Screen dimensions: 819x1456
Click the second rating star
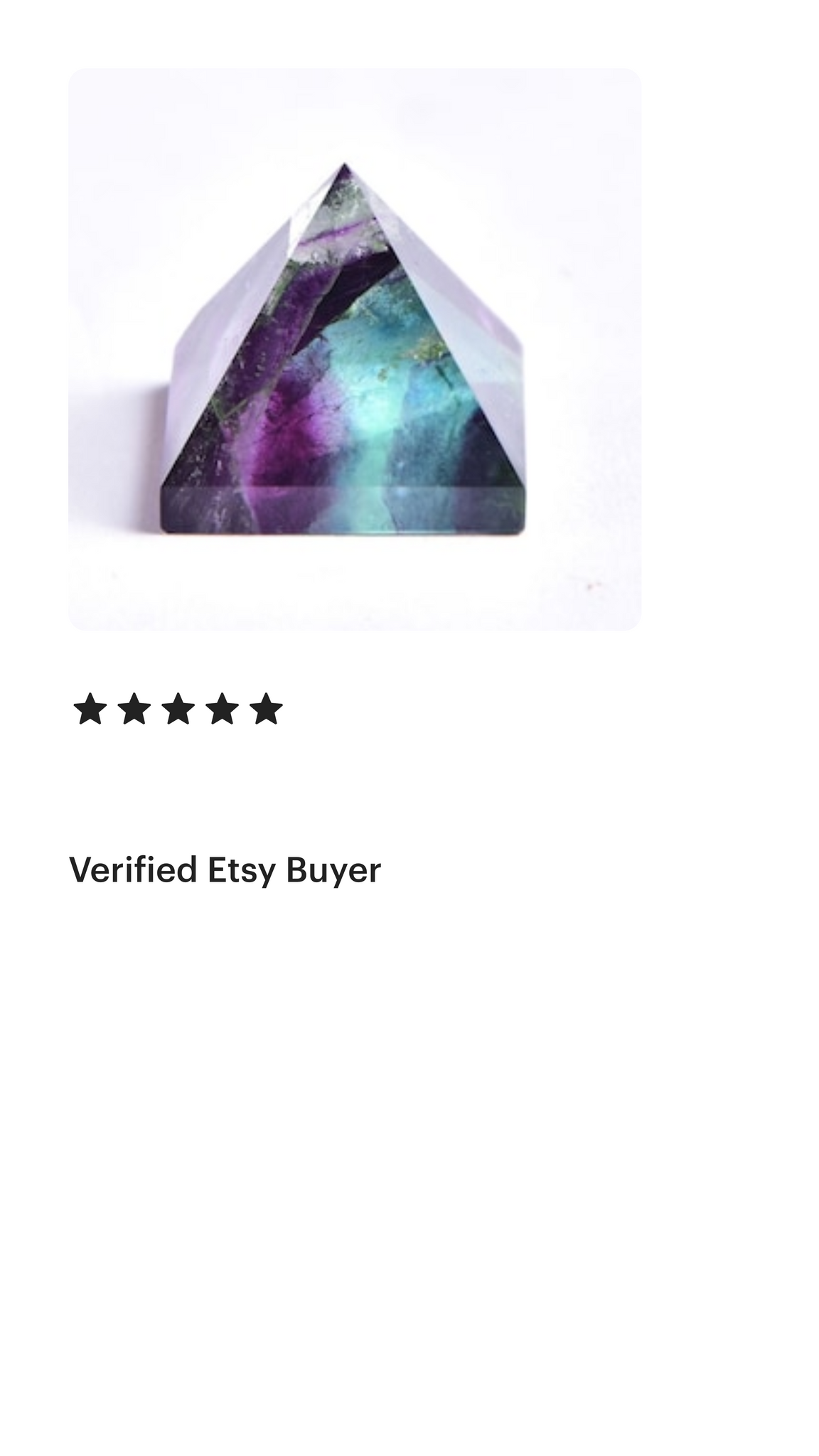(x=134, y=709)
